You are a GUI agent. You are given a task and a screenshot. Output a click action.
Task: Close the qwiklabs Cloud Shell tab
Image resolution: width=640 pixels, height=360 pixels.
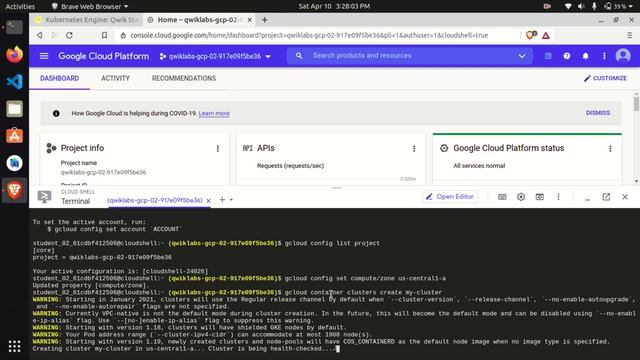click(x=208, y=201)
